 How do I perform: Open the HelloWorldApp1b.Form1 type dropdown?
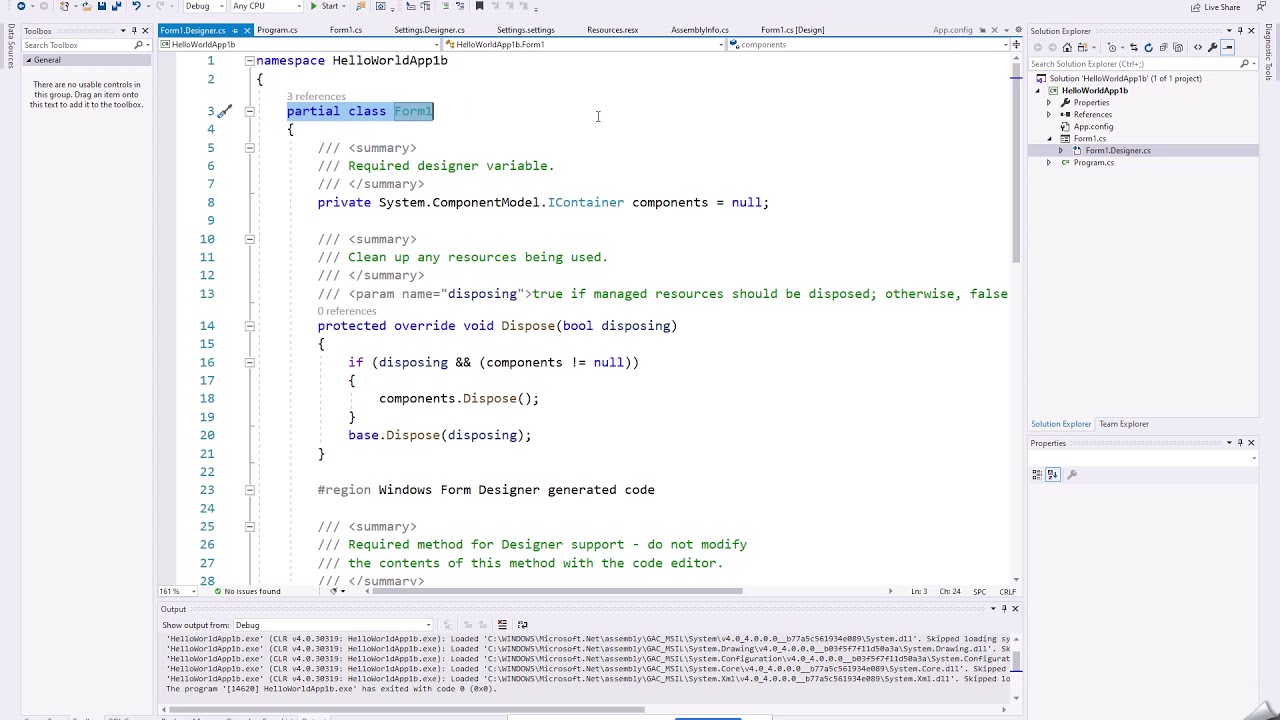(x=583, y=44)
